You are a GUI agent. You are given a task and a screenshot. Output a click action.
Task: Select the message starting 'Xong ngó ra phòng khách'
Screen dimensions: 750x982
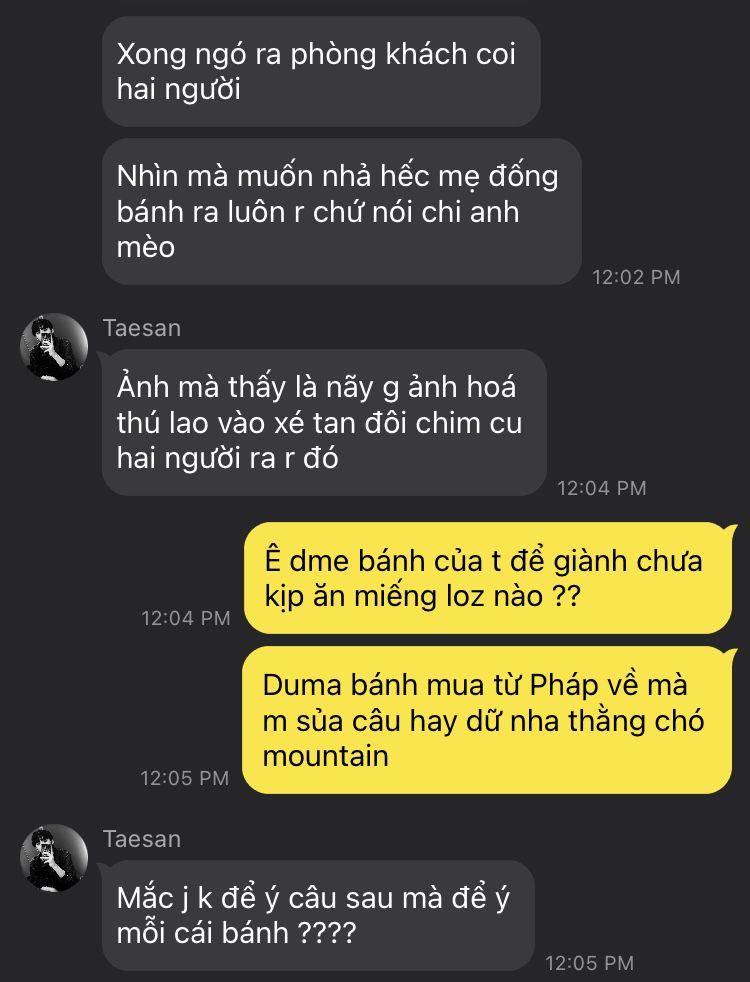point(321,71)
